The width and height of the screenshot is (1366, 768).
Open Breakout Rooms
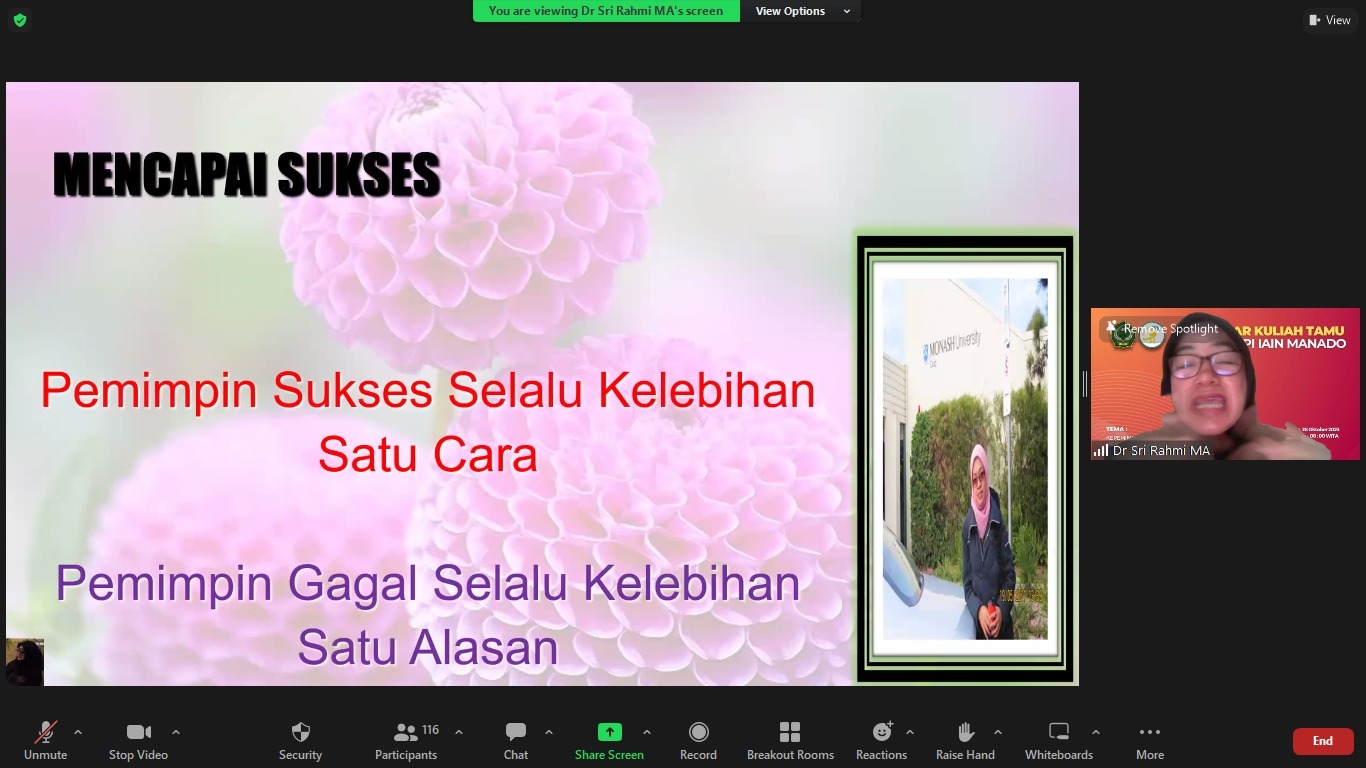[x=790, y=740]
